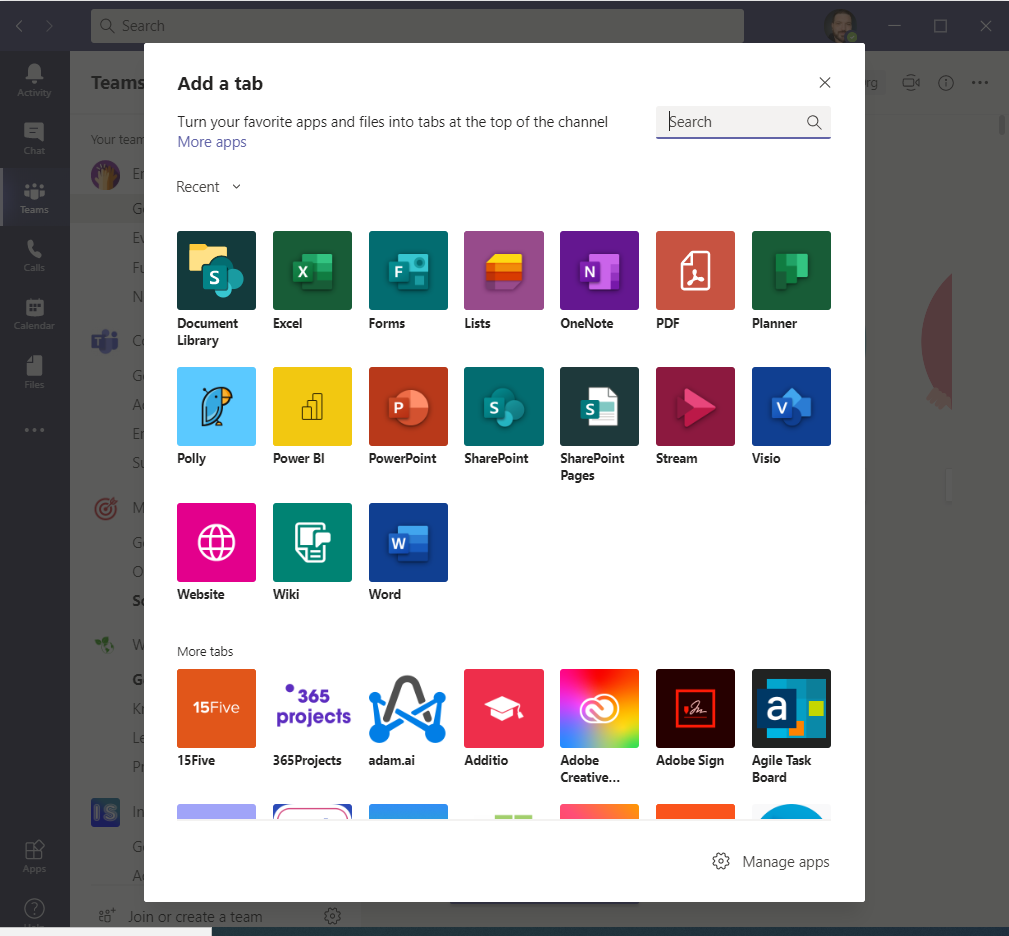The height and width of the screenshot is (936, 1009).
Task: Click the top Teams search bar
Action: [x=417, y=26]
